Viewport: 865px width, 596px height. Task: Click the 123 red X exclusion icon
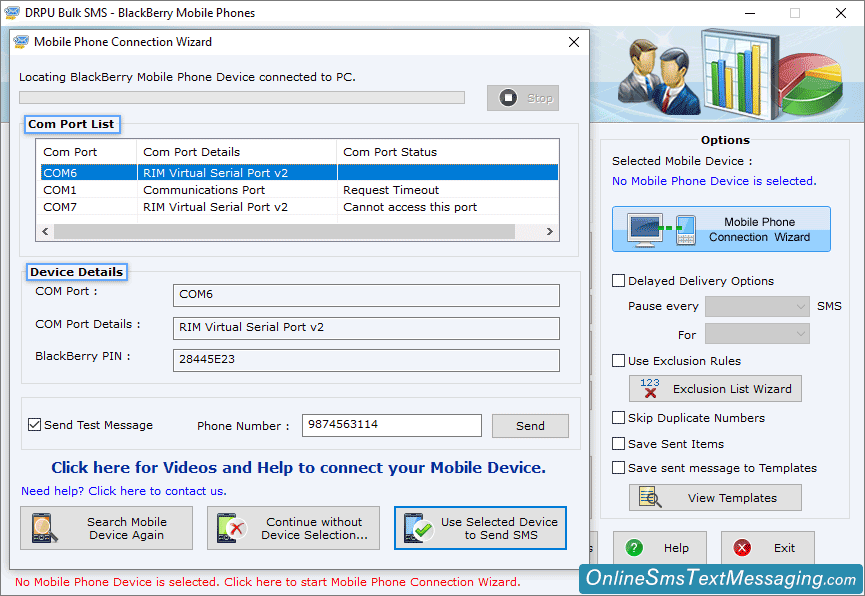650,388
